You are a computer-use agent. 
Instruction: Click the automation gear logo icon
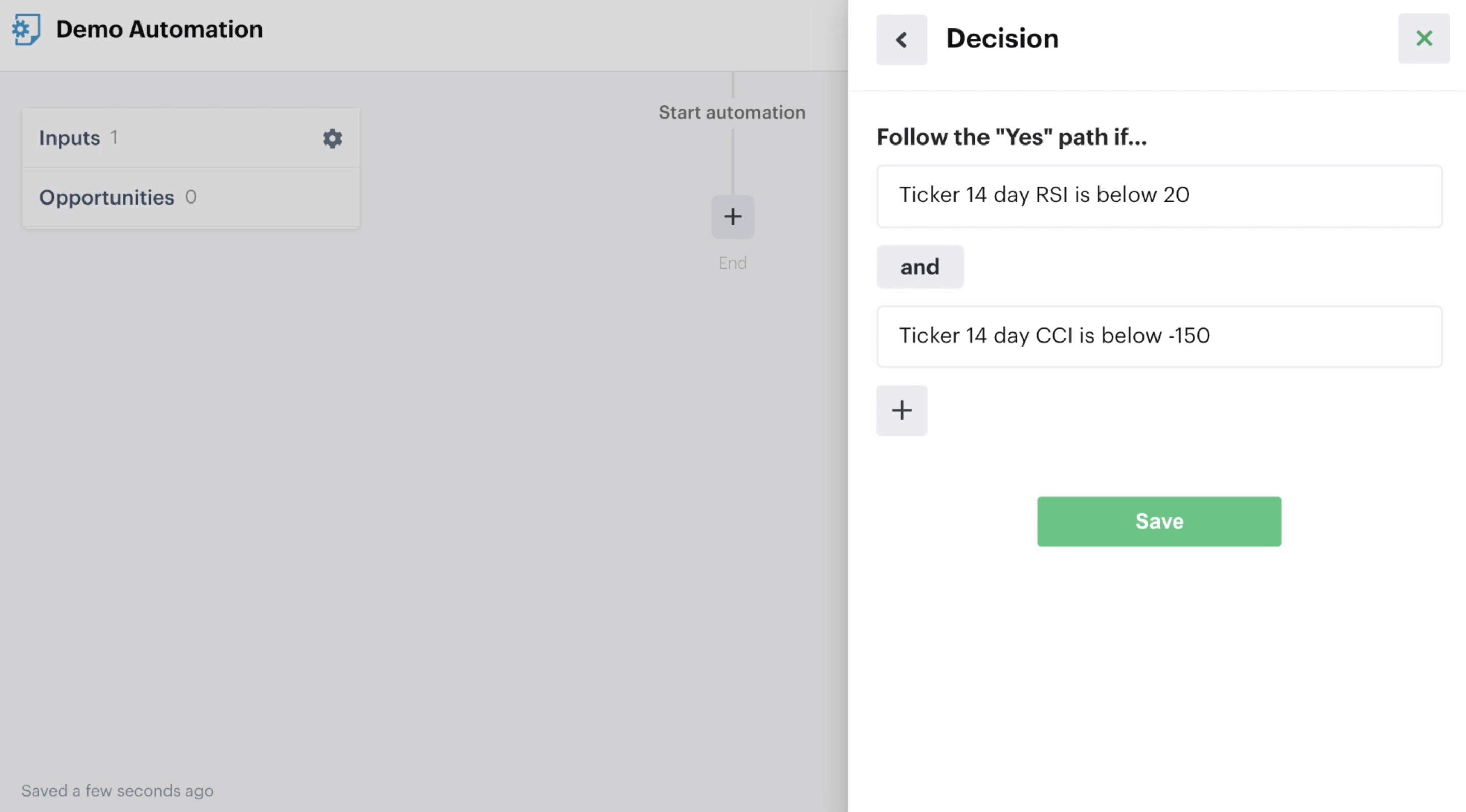pos(26,30)
